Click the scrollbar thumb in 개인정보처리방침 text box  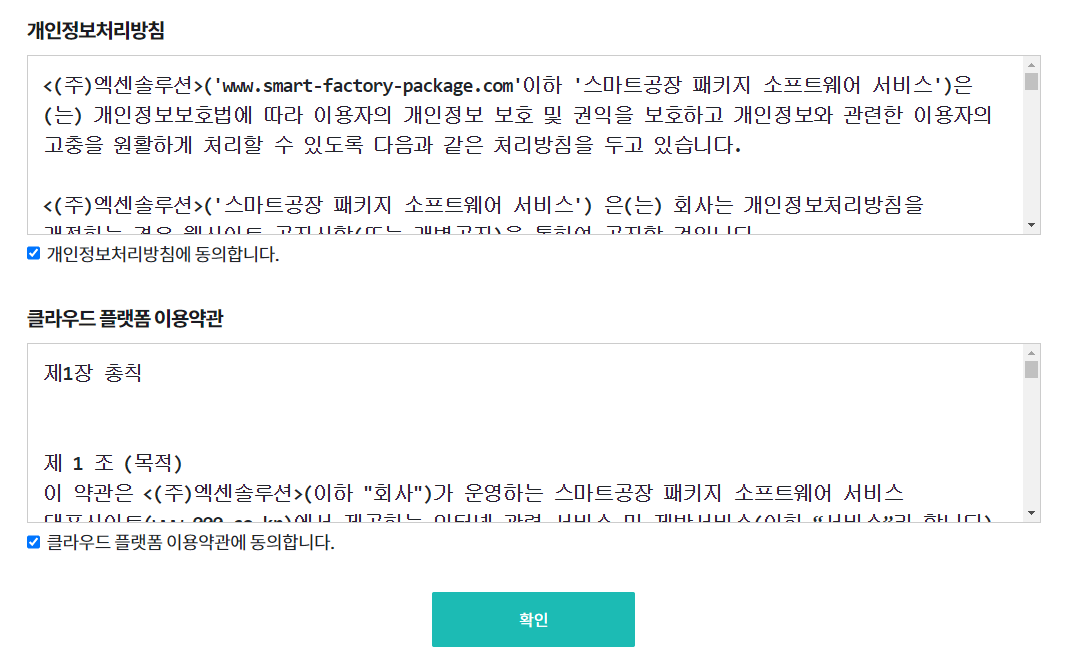[x=1031, y=82]
